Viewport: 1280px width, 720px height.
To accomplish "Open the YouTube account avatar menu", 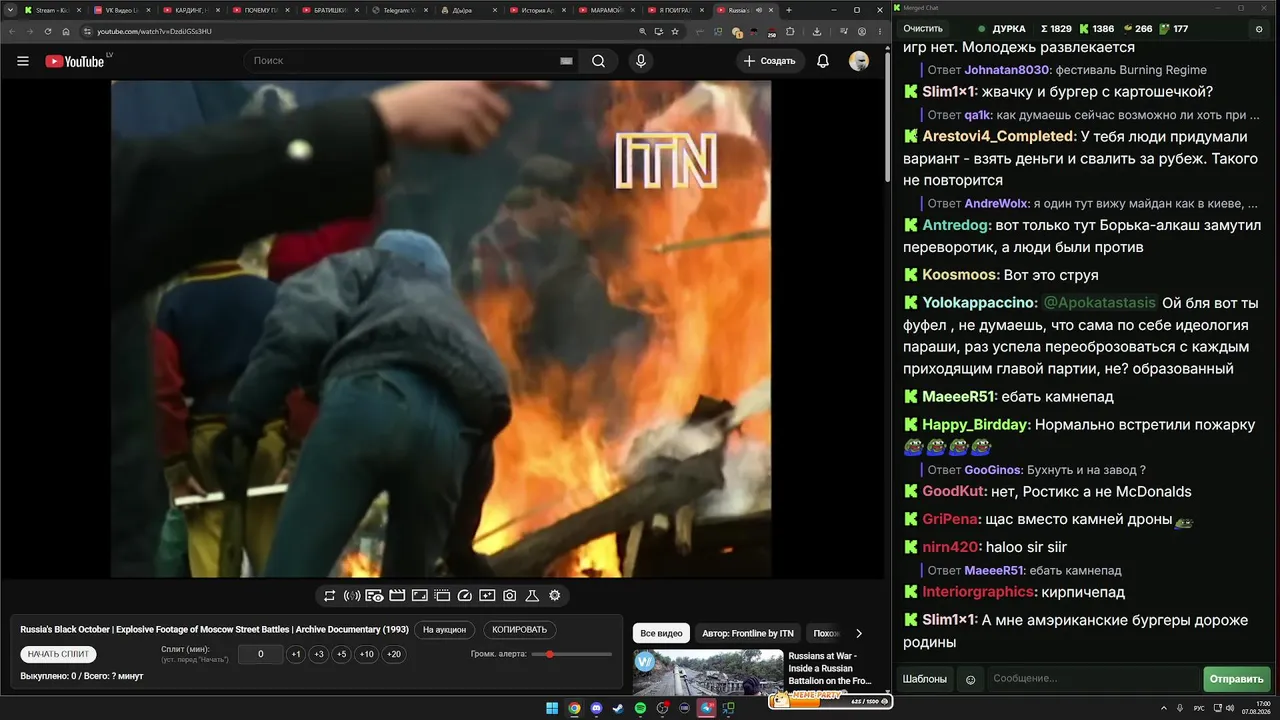I will pos(859,61).
